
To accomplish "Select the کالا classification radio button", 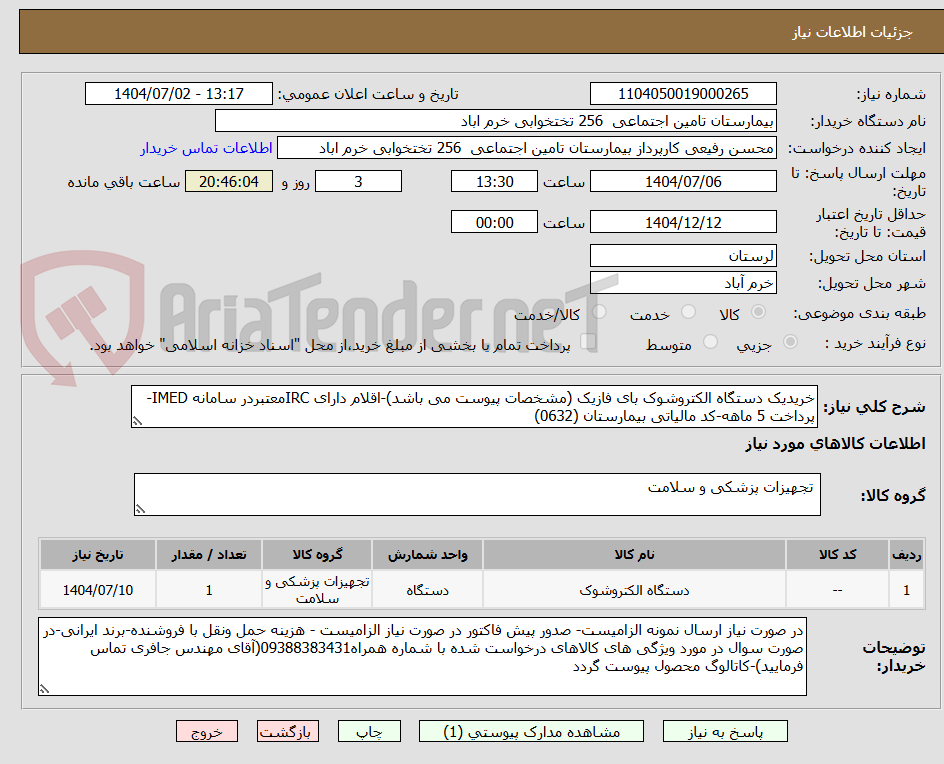I will (758, 311).
